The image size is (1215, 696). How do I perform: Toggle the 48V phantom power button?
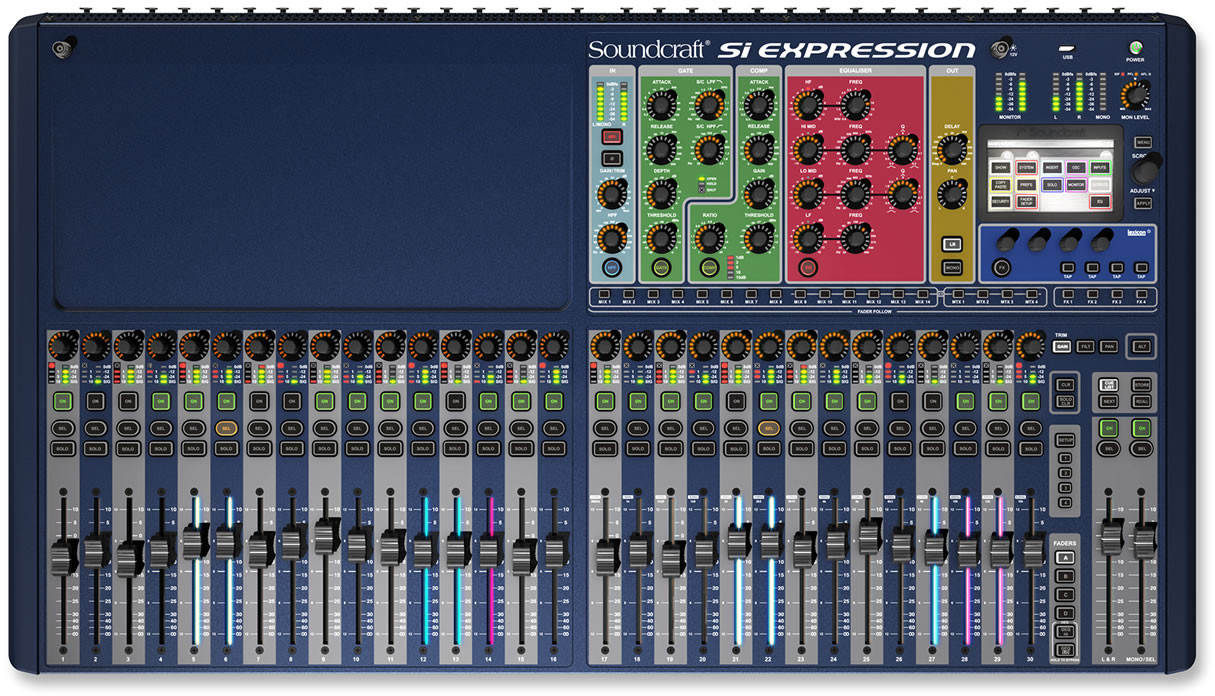tap(610, 136)
